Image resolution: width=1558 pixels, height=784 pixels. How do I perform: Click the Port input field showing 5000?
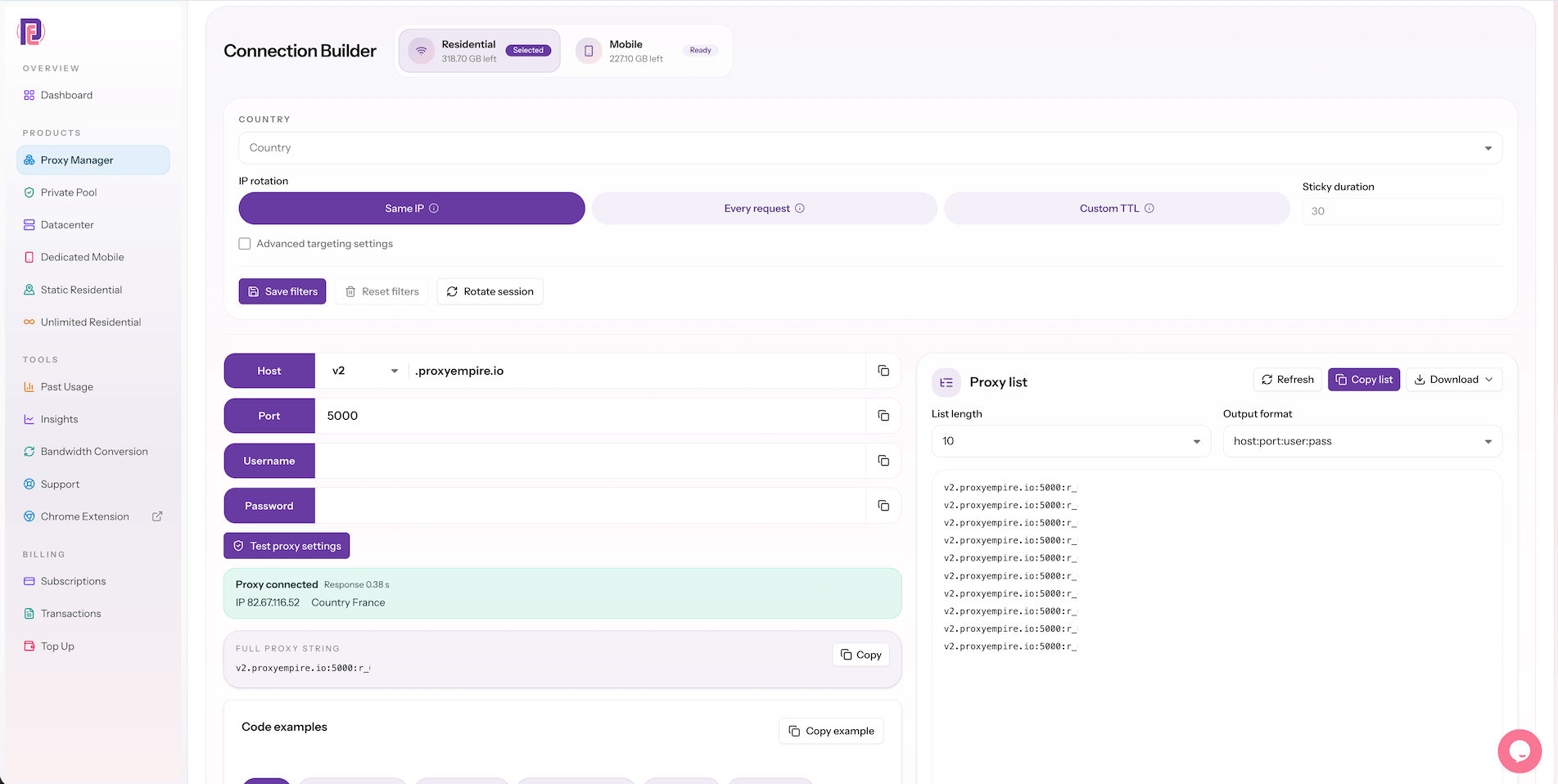point(590,416)
